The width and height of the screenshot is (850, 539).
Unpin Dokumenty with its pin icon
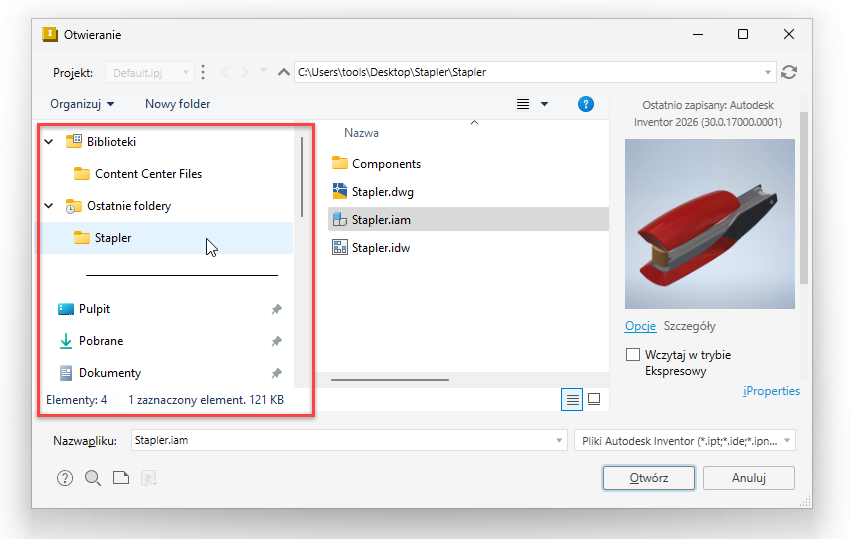[x=276, y=373]
